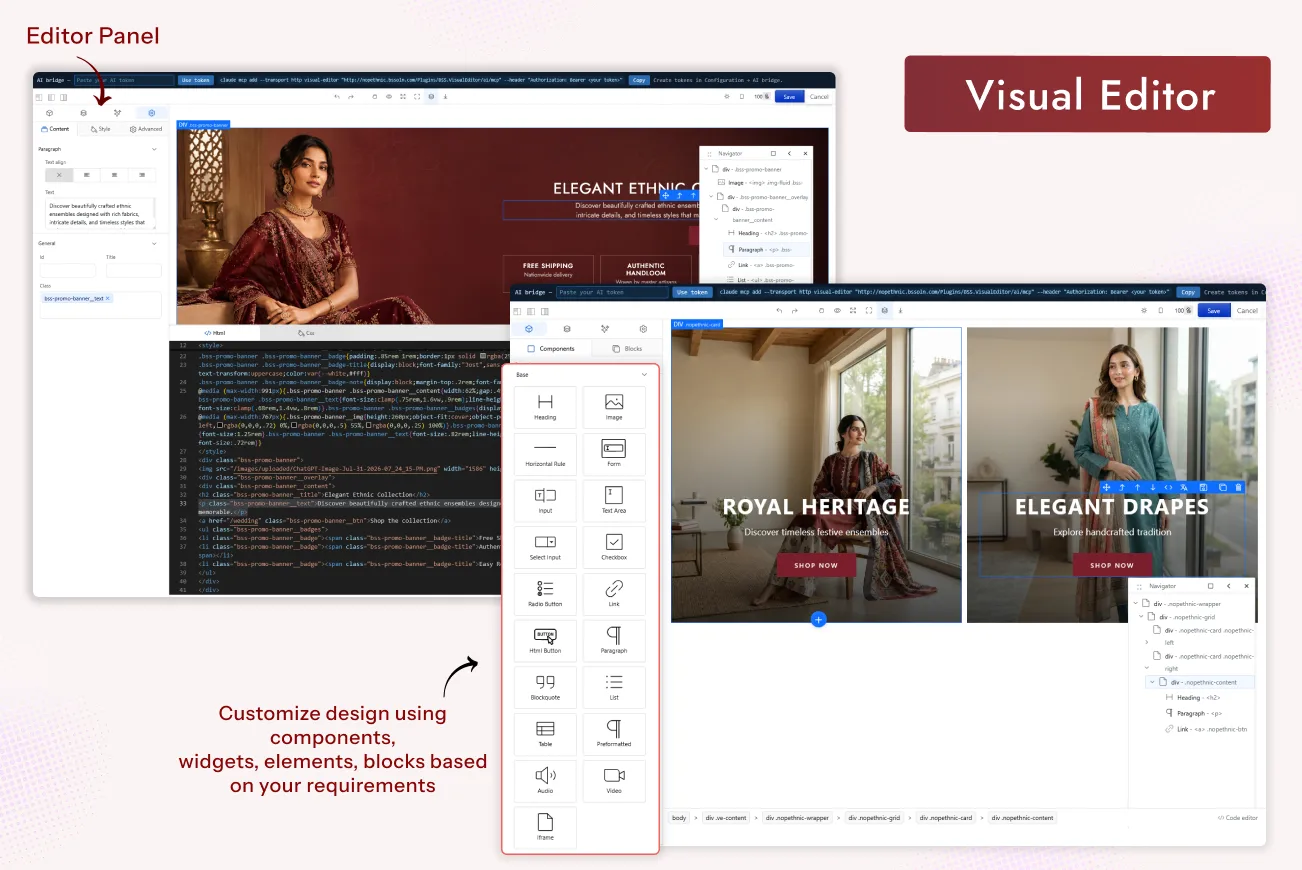Viewport: 1302px width, 870px height.
Task: Insert the Preformatted component
Action: click(x=614, y=734)
